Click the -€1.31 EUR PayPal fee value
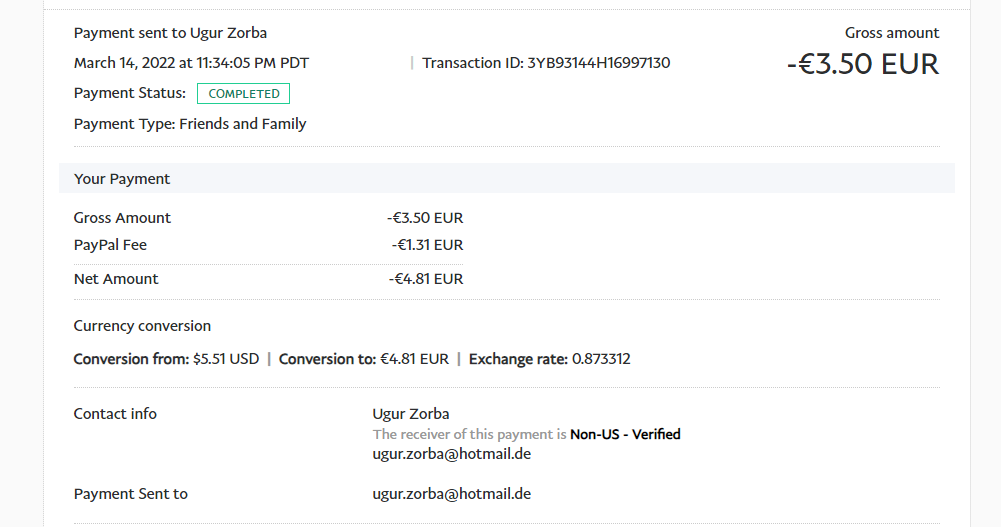The image size is (1001, 527). (x=427, y=245)
